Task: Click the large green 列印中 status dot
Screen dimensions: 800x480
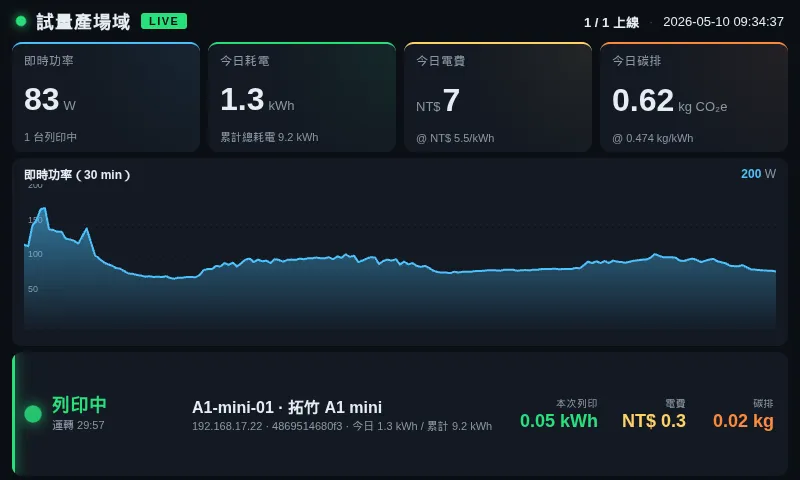Action: pyautogui.click(x=33, y=414)
